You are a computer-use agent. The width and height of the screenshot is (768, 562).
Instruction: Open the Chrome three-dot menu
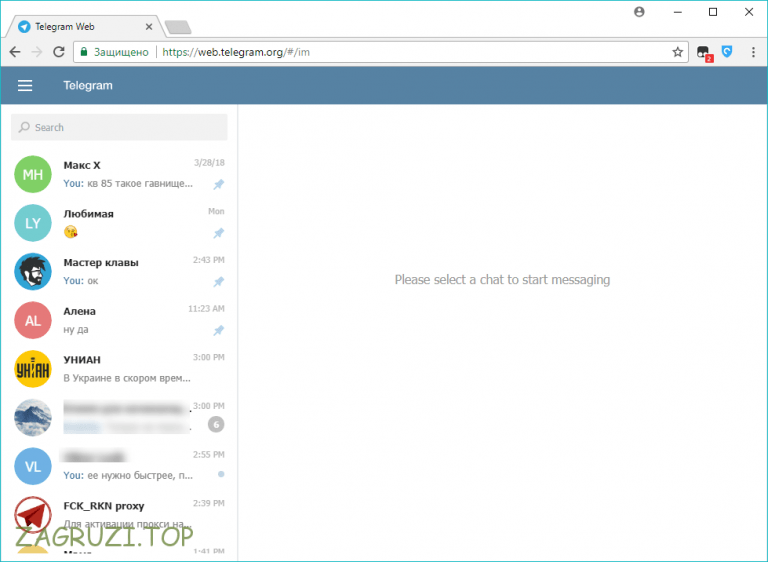coord(753,52)
